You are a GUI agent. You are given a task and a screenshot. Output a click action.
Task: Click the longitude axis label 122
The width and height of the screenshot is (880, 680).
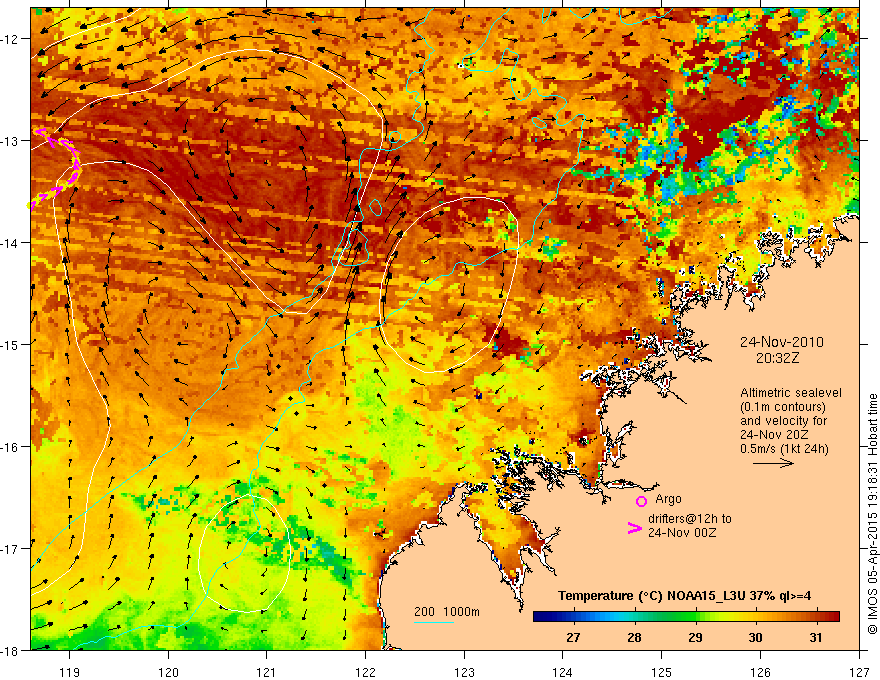coord(365,672)
